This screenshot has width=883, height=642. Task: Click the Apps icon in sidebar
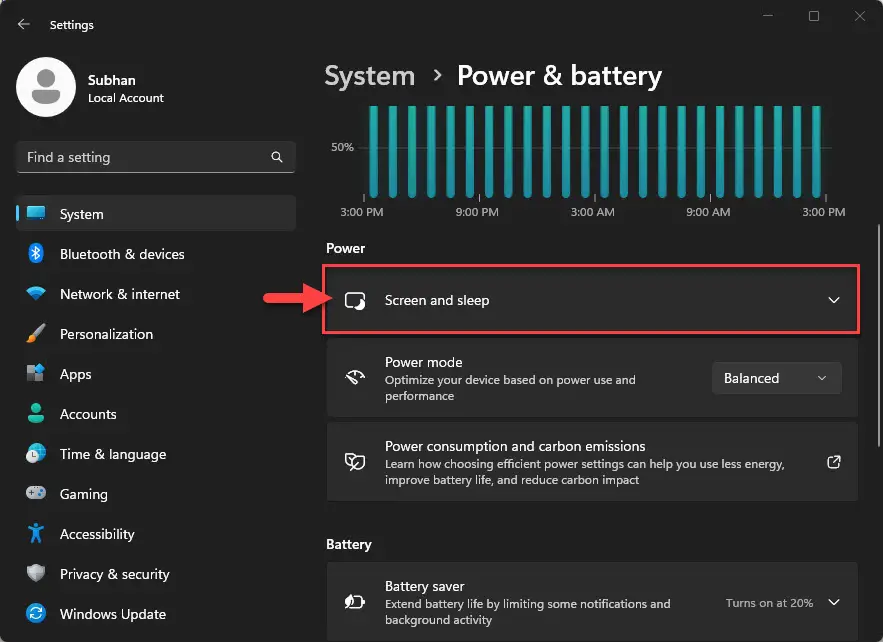[36, 373]
